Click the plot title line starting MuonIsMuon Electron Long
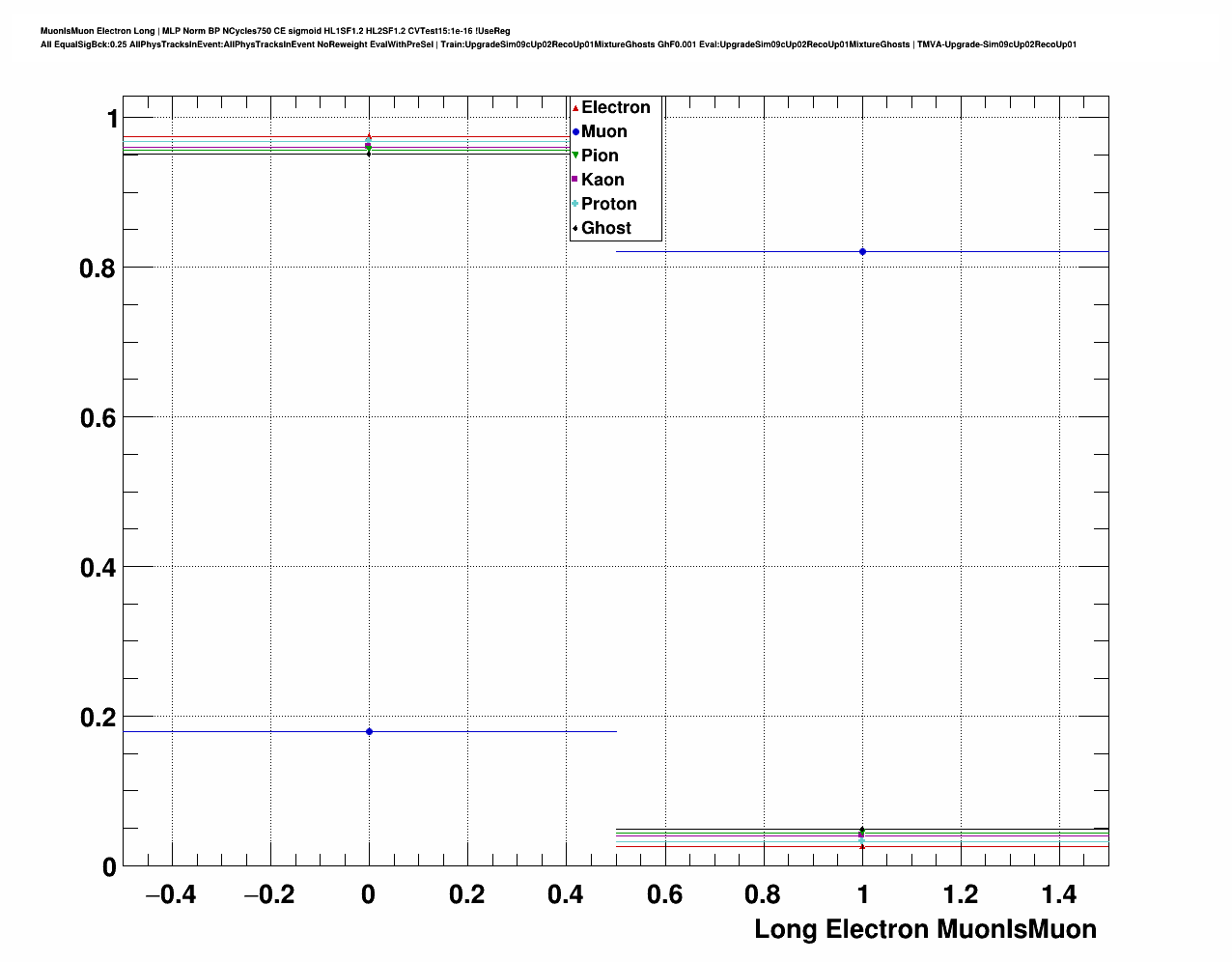This screenshot has height=962, width=1232. [275, 31]
